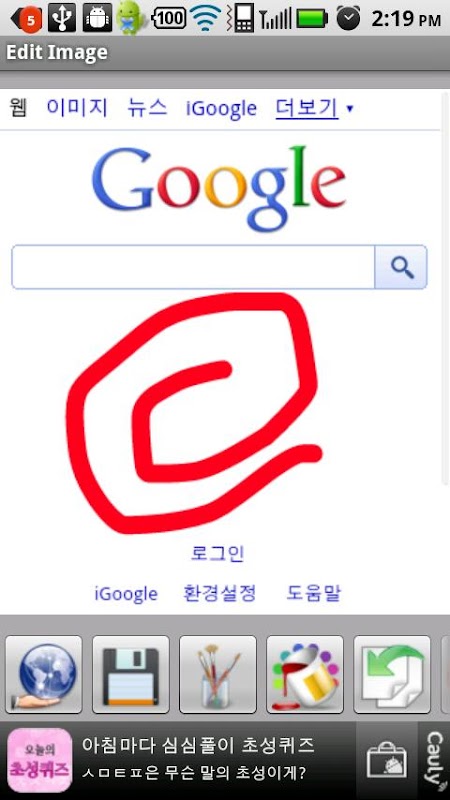The image size is (450, 800).
Task: Focus the Google search input field
Action: [x=193, y=267]
